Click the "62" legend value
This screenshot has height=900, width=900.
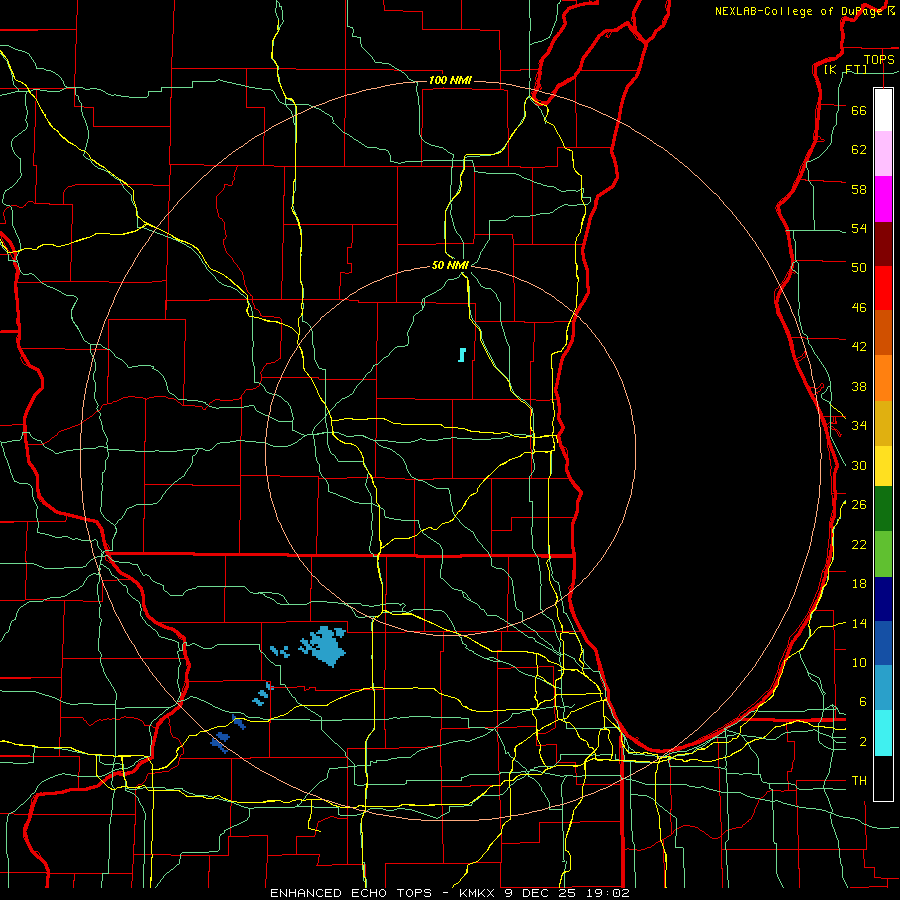click(x=859, y=149)
